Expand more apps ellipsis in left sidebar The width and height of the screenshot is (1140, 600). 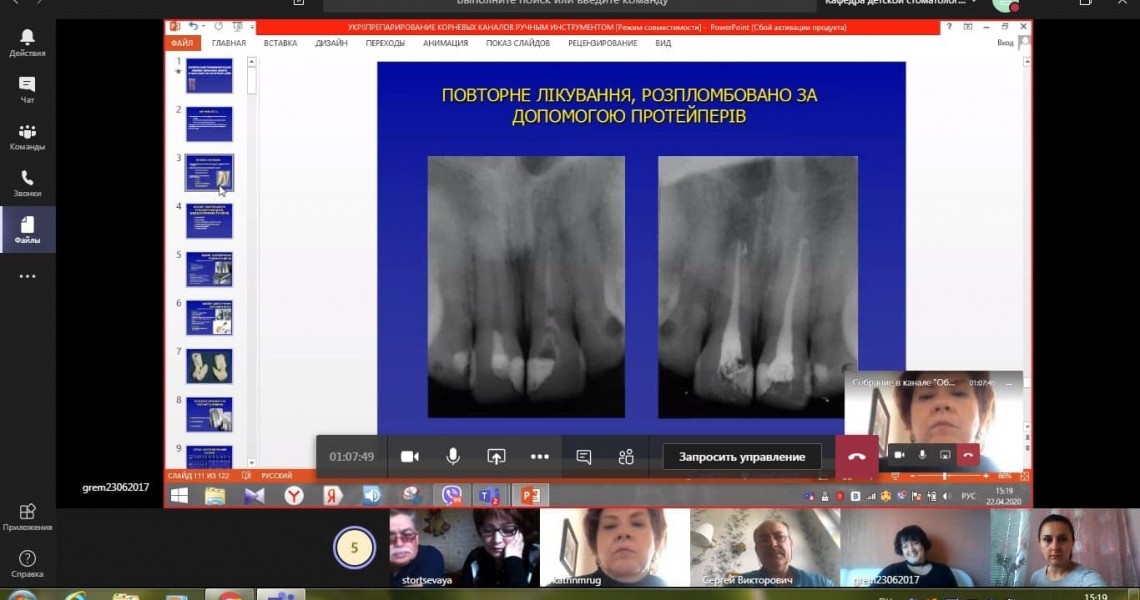[27, 276]
